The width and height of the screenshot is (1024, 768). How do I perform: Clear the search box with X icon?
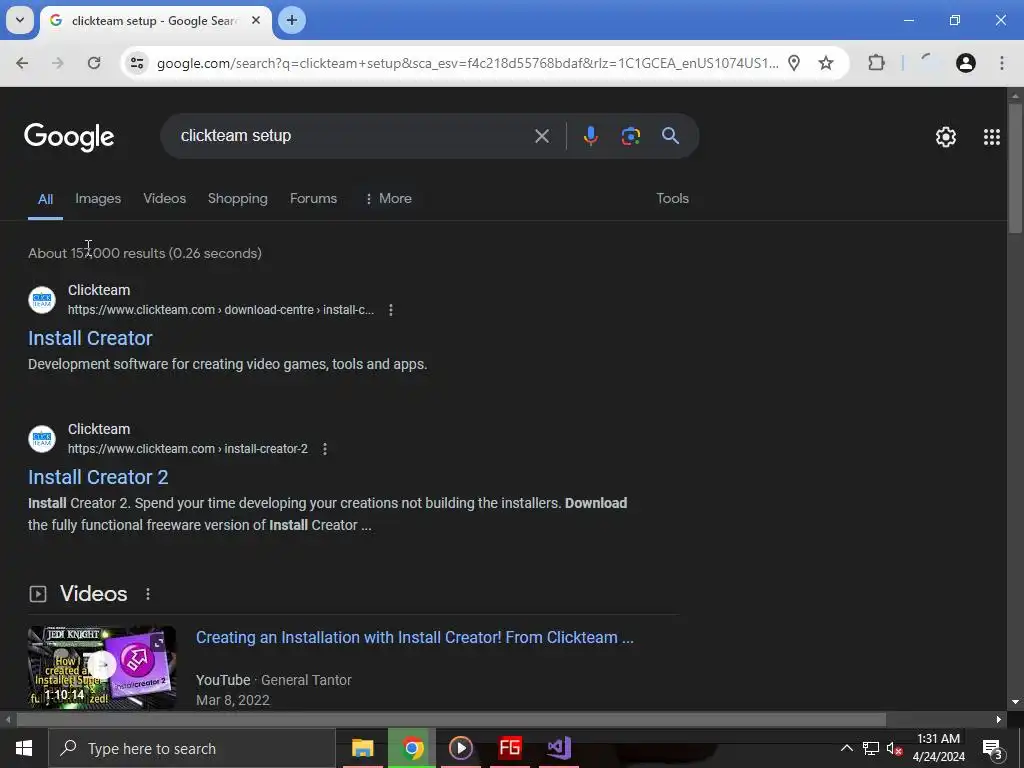coord(542,136)
